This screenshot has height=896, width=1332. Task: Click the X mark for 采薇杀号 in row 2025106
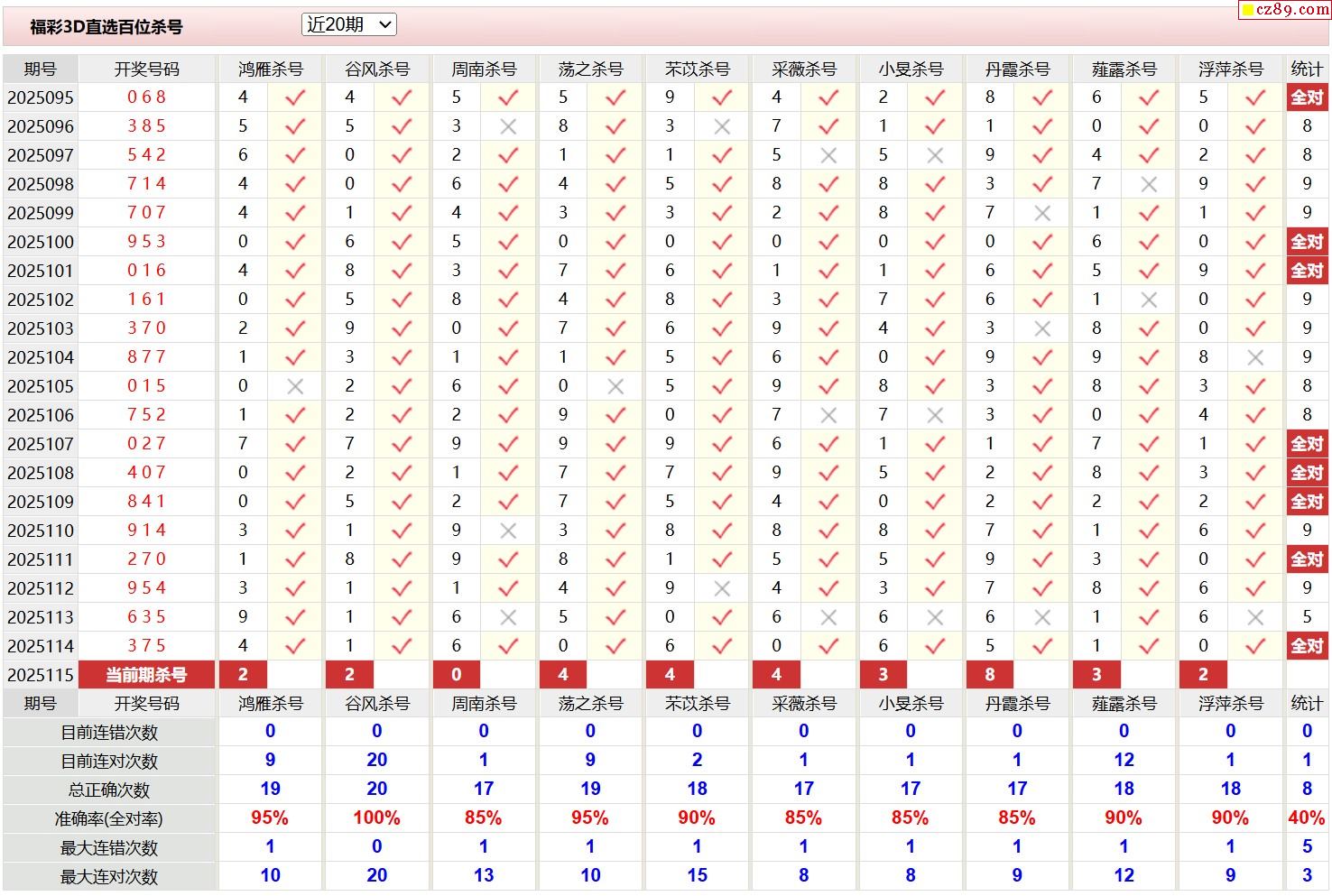coord(828,415)
